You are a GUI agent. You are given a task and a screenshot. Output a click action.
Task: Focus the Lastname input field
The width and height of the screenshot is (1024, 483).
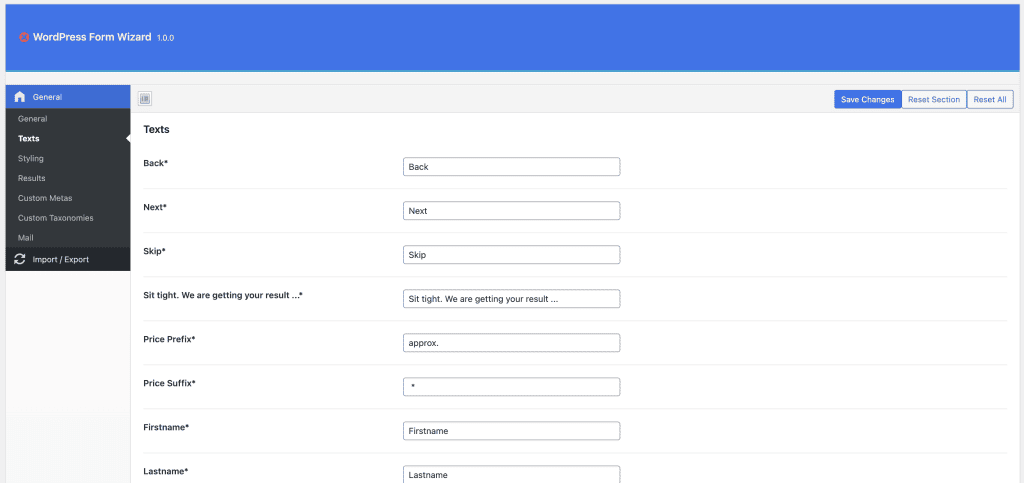click(511, 475)
